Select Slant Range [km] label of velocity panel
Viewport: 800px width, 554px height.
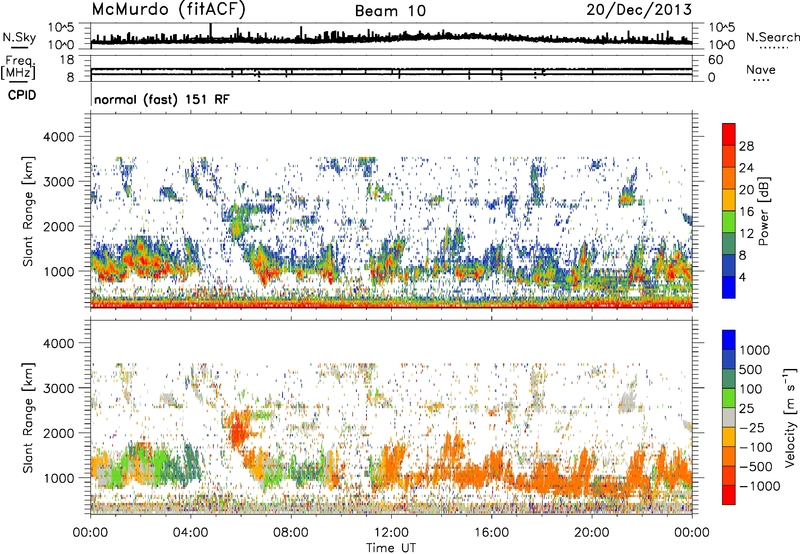tap(29, 417)
